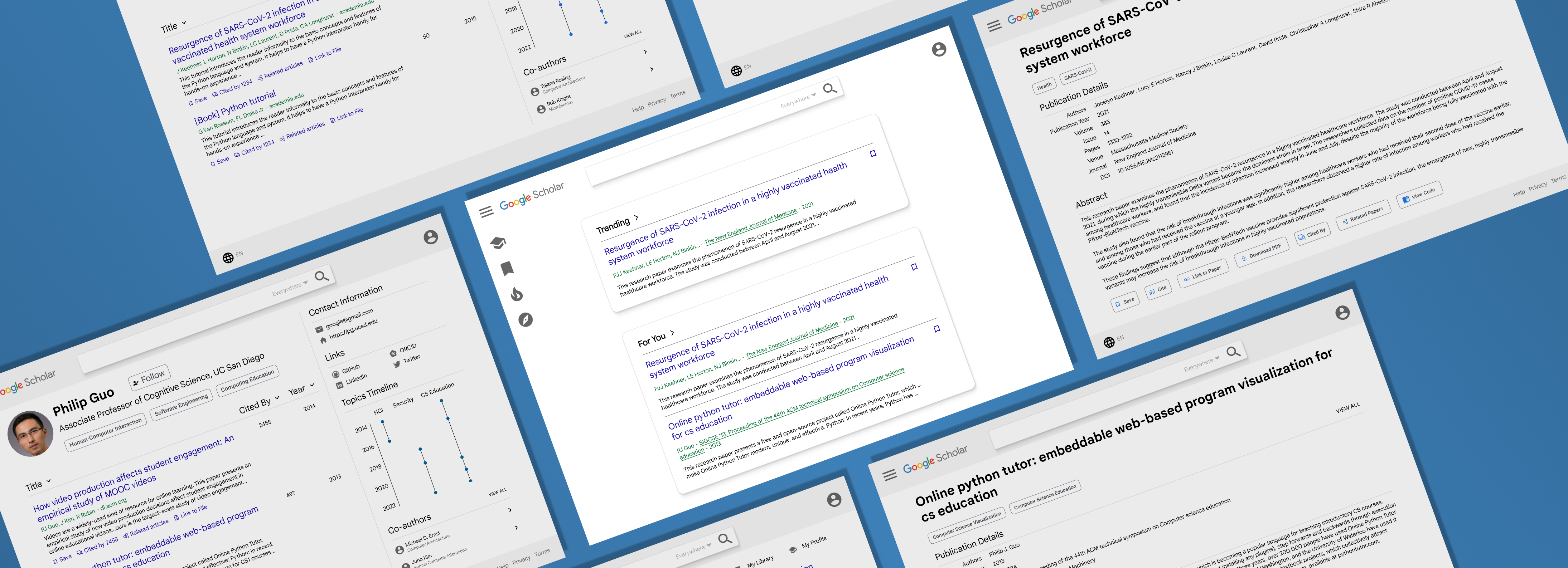Follow Philip Guo
Viewport: 1568px width, 568px height.
point(149,377)
